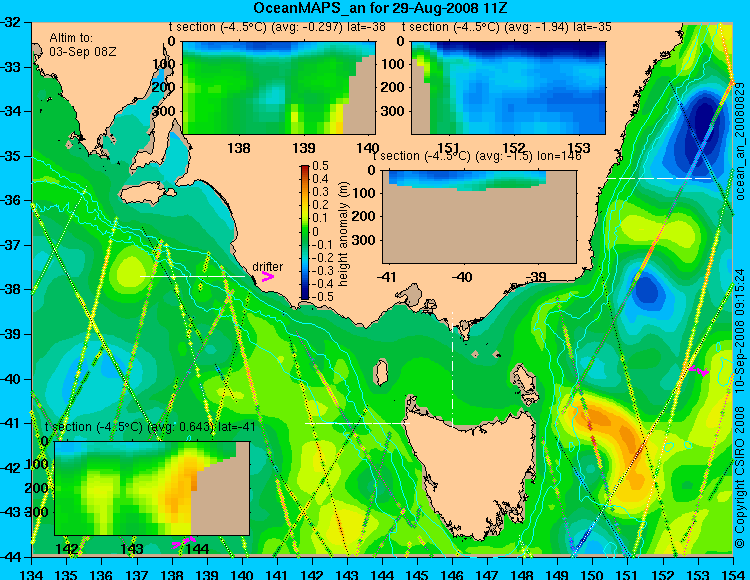Click the height anomaly color bar
This screenshot has height=580, width=750.
(x=305, y=232)
